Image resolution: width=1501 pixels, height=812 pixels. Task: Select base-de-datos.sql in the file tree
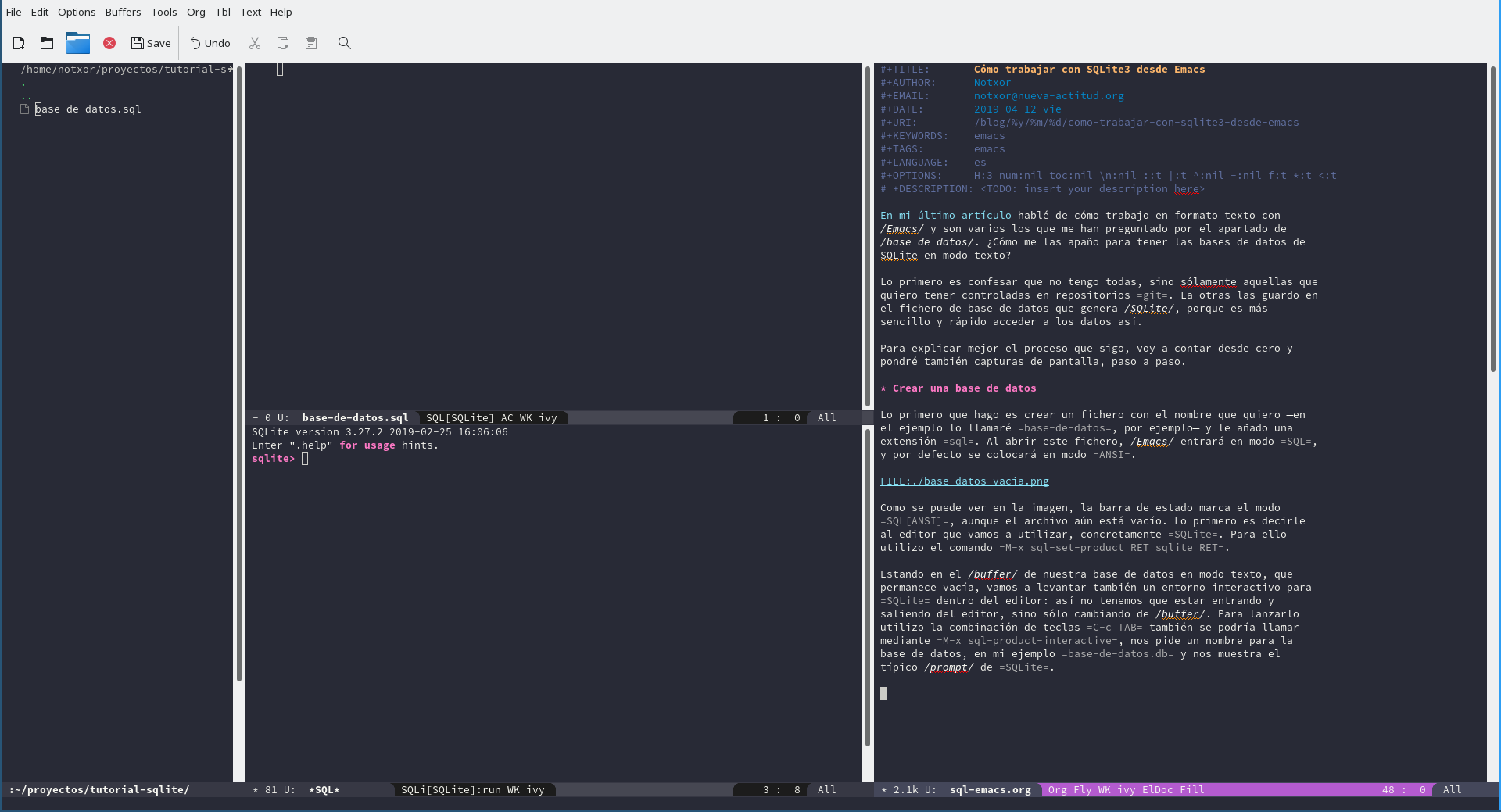tap(88, 109)
